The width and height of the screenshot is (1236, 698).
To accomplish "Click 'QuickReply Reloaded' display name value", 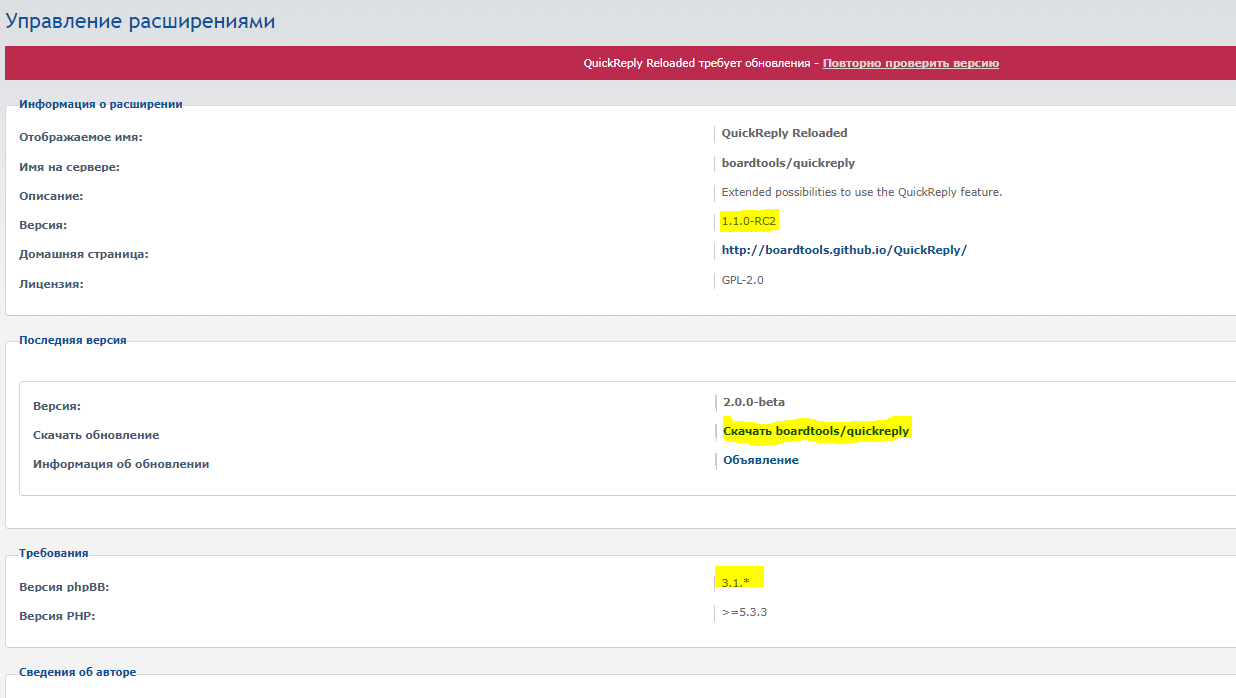I will click(784, 133).
